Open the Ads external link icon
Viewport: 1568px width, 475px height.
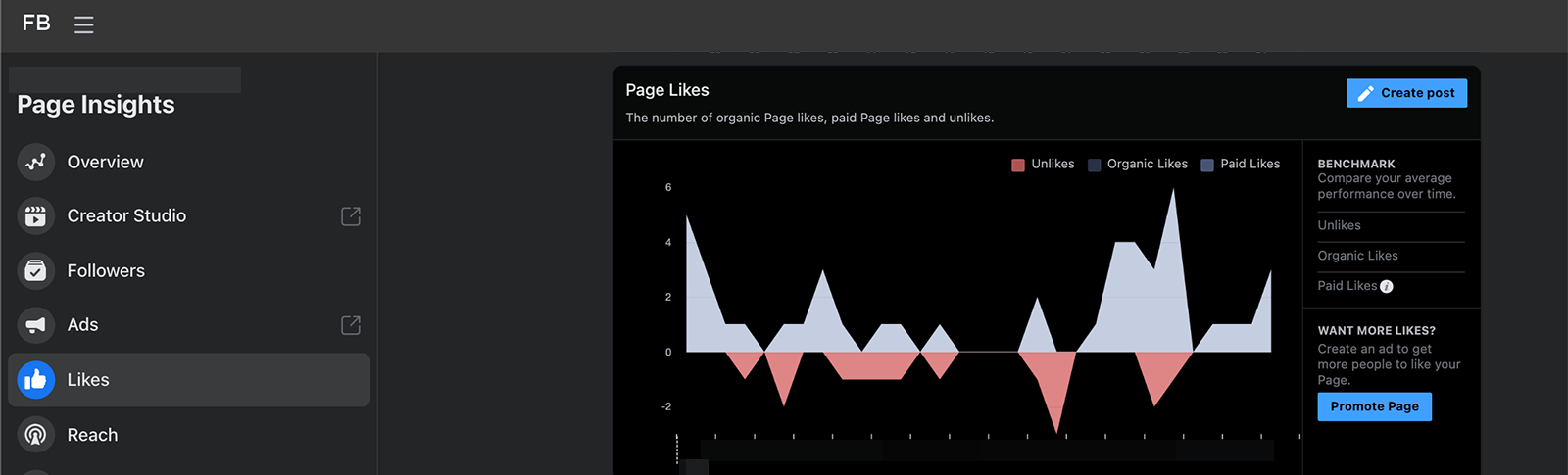point(351,325)
